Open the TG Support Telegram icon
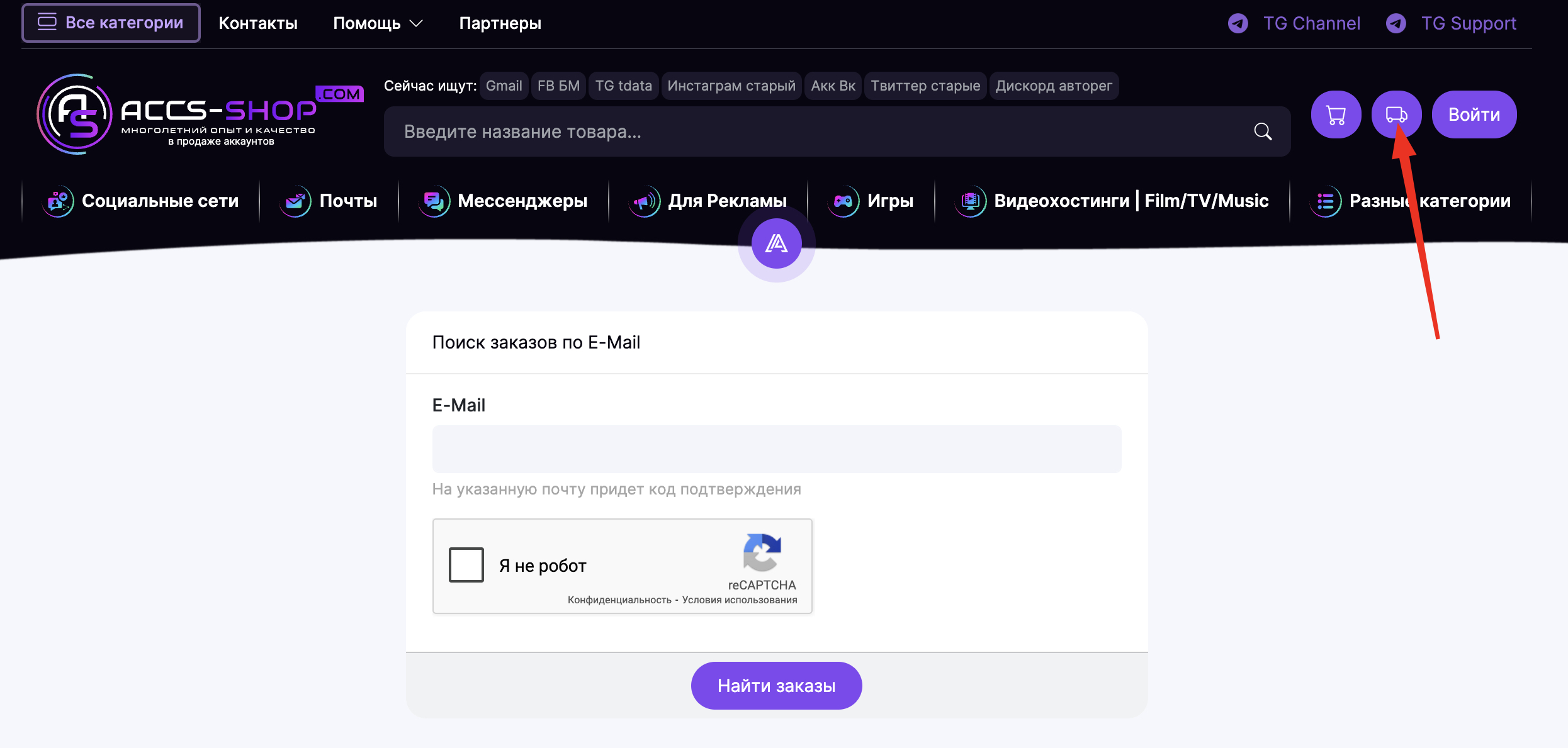 1396,24
